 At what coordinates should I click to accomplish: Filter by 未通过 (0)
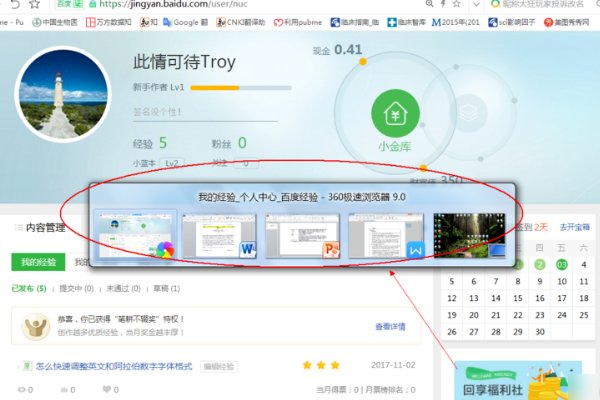pyautogui.click(x=123, y=289)
